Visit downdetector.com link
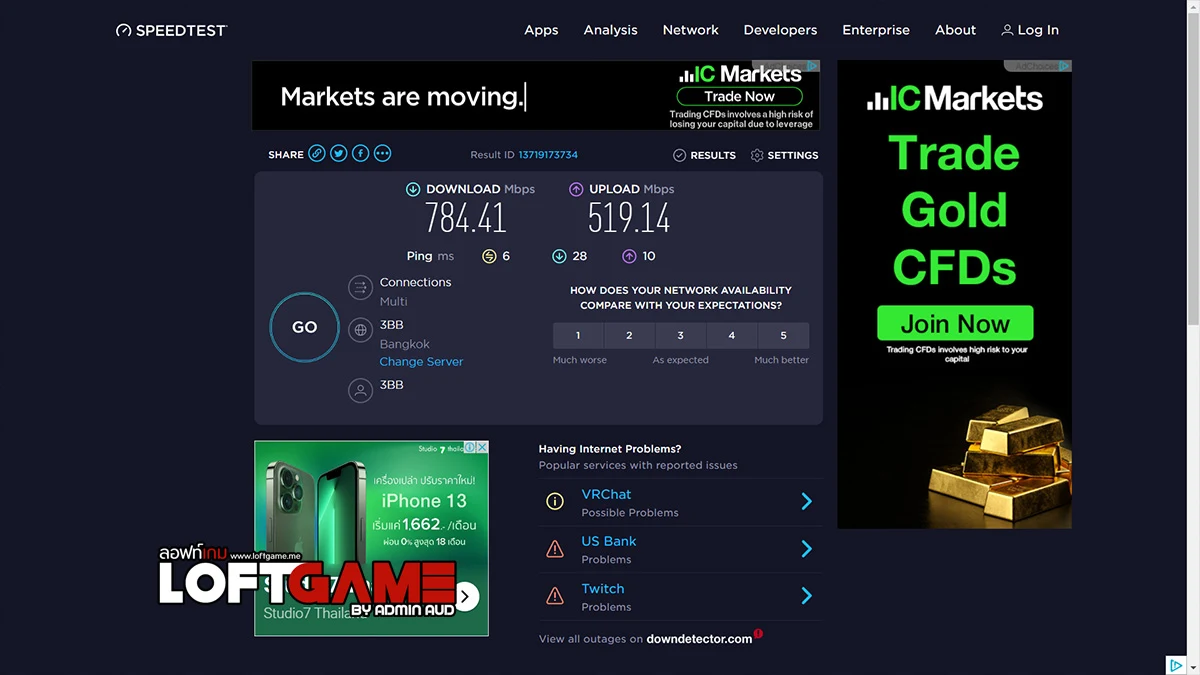The width and height of the screenshot is (1200, 675). point(699,639)
